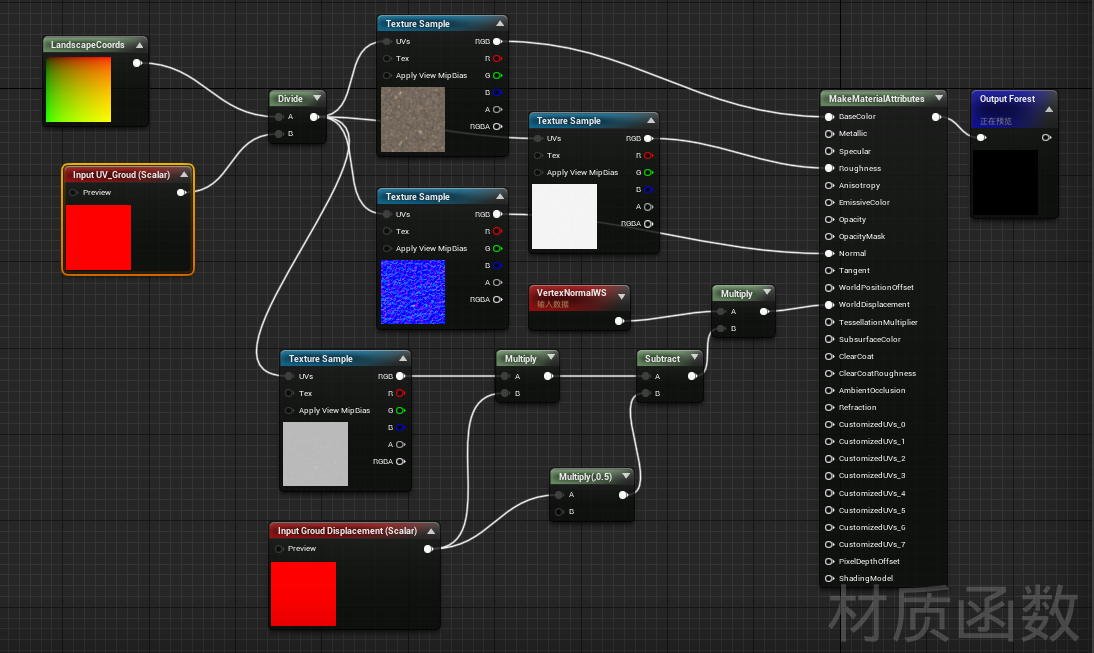Click the Specular input pin

coord(830,151)
